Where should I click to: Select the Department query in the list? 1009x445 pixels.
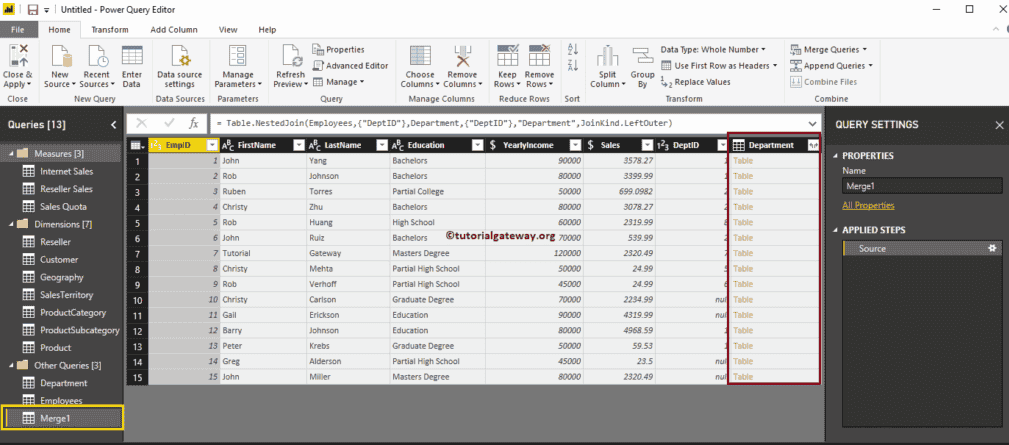pos(63,383)
